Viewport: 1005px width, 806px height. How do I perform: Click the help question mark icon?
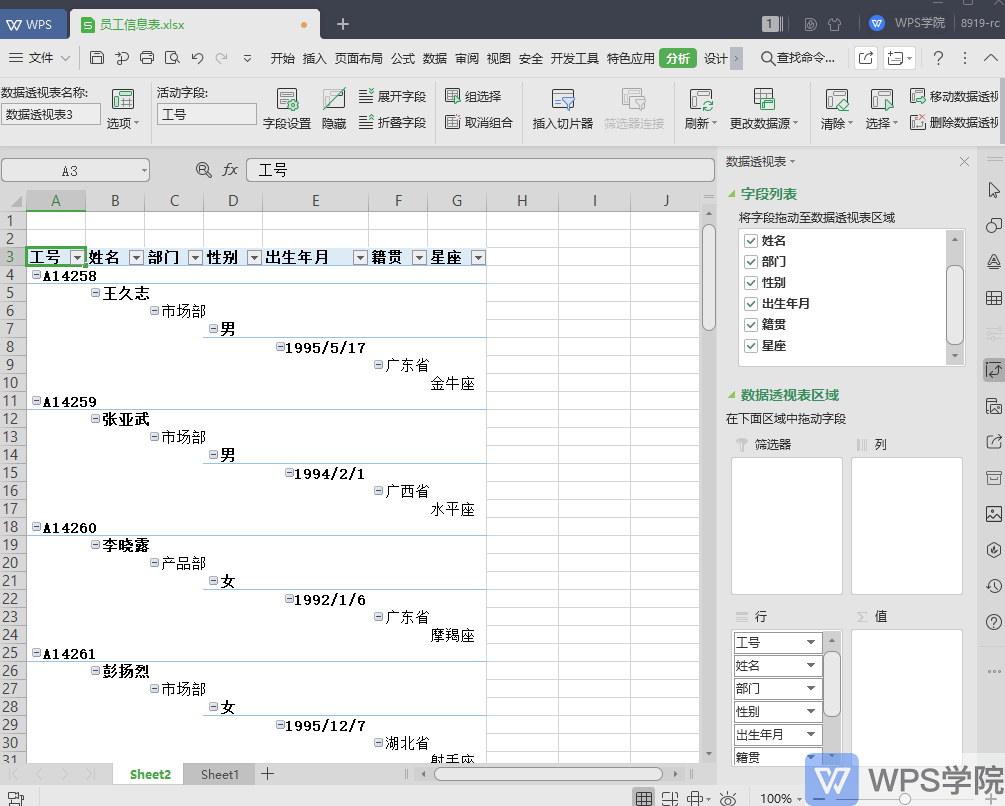[938, 58]
